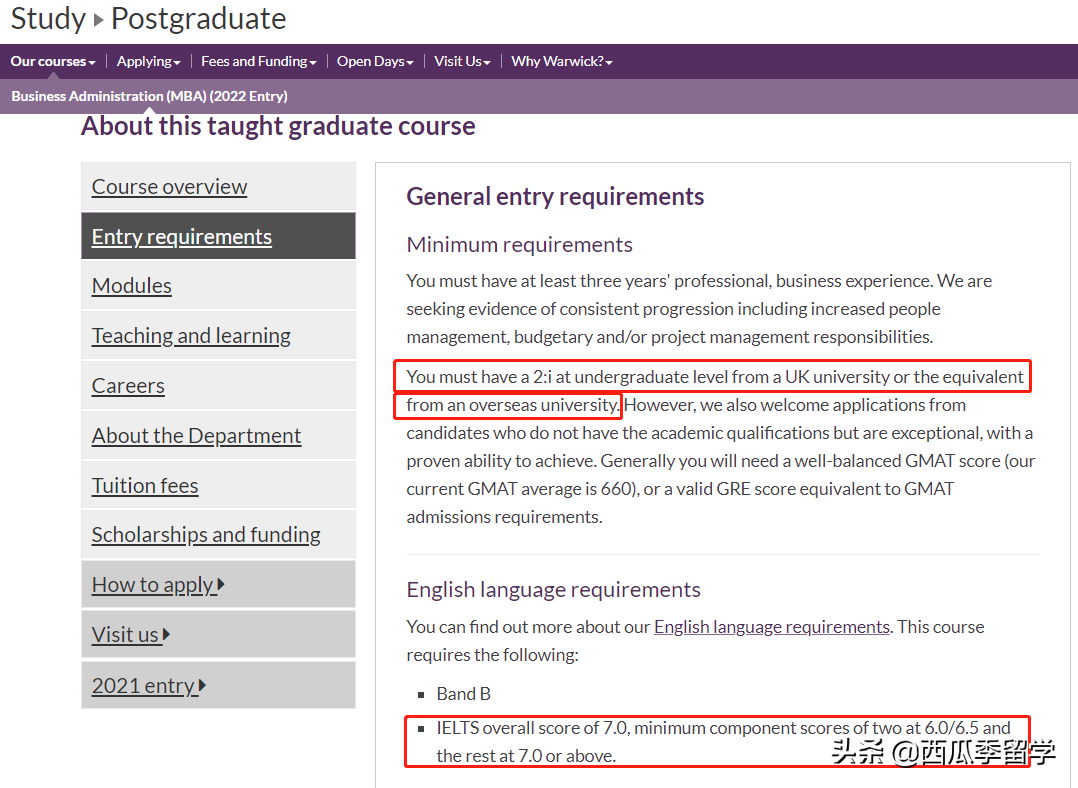Screen dimensions: 1078x788
Task: Click How to apply arrow link
Action: (x=157, y=585)
